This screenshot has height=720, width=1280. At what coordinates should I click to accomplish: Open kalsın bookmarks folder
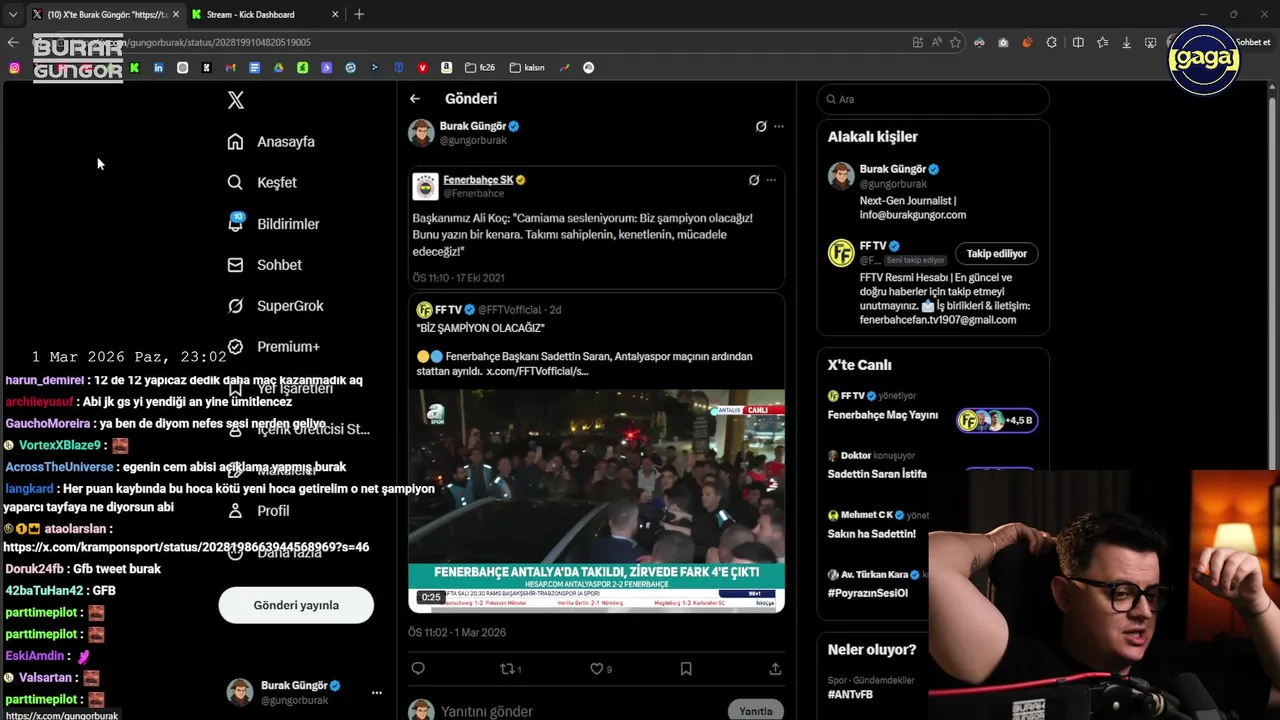click(x=527, y=68)
